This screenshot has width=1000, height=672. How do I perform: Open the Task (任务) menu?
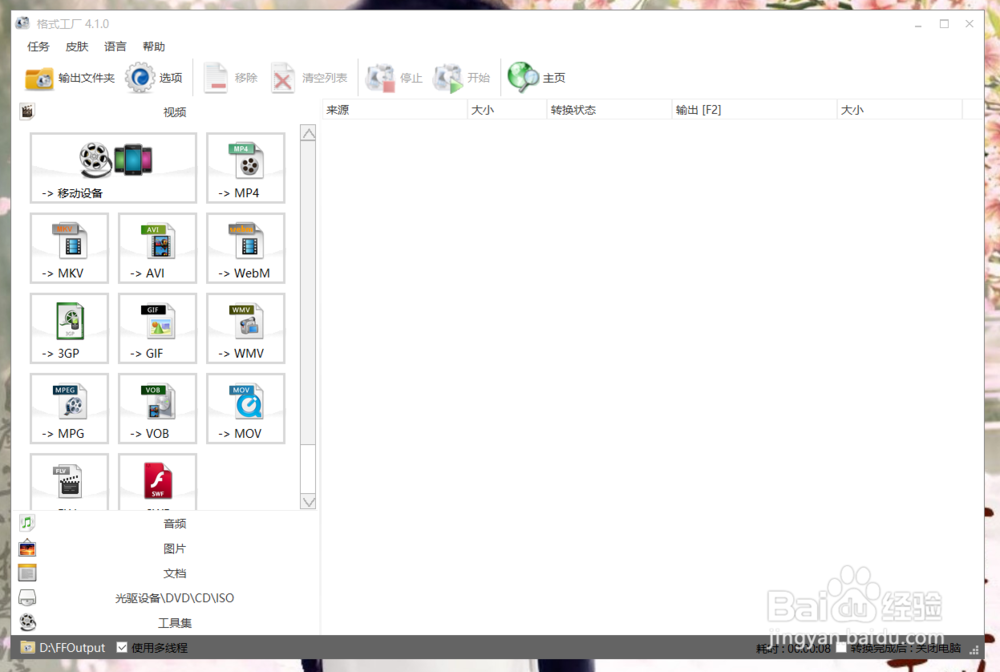[x=38, y=47]
